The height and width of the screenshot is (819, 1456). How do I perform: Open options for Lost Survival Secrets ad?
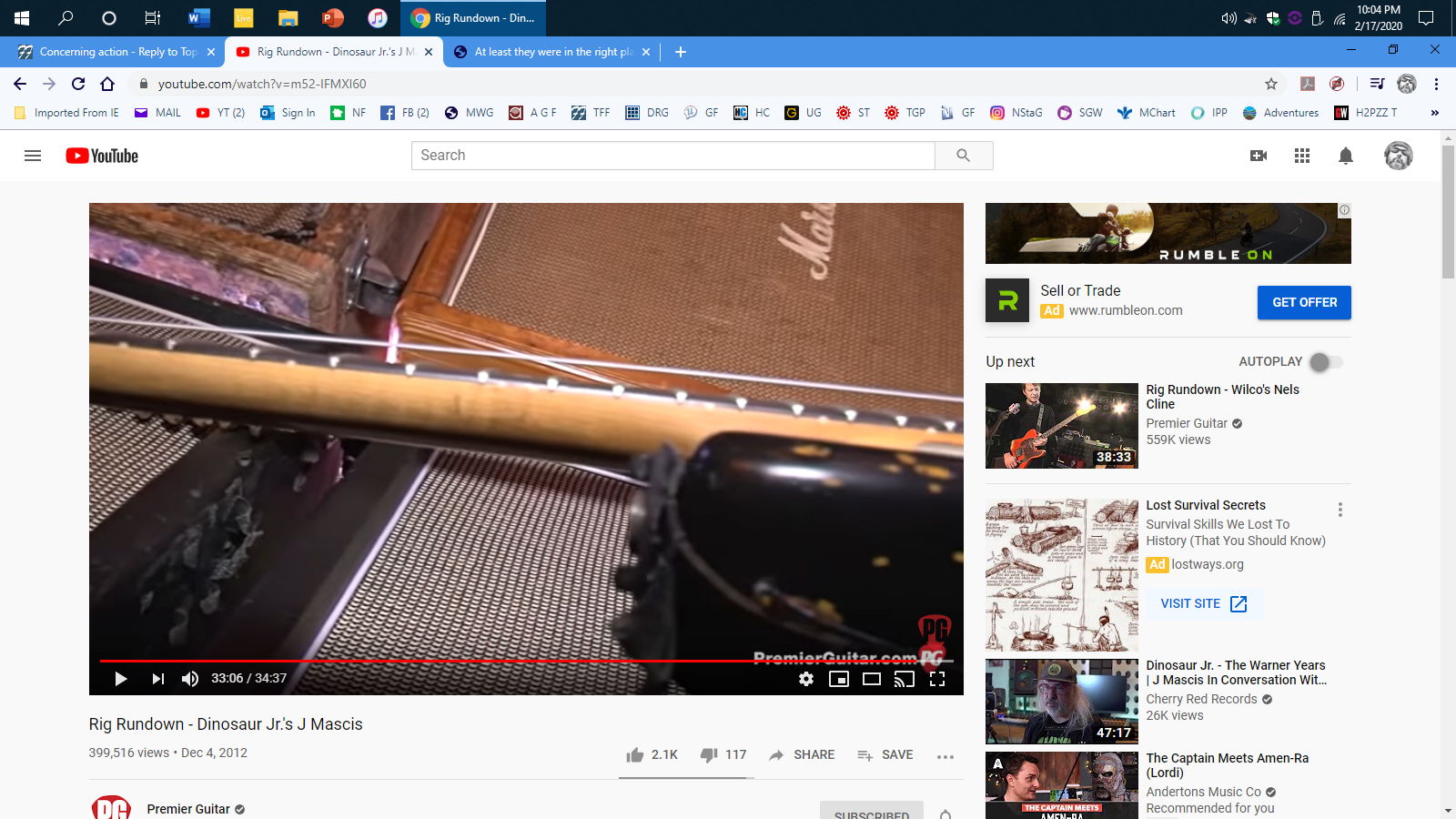coord(1340,510)
